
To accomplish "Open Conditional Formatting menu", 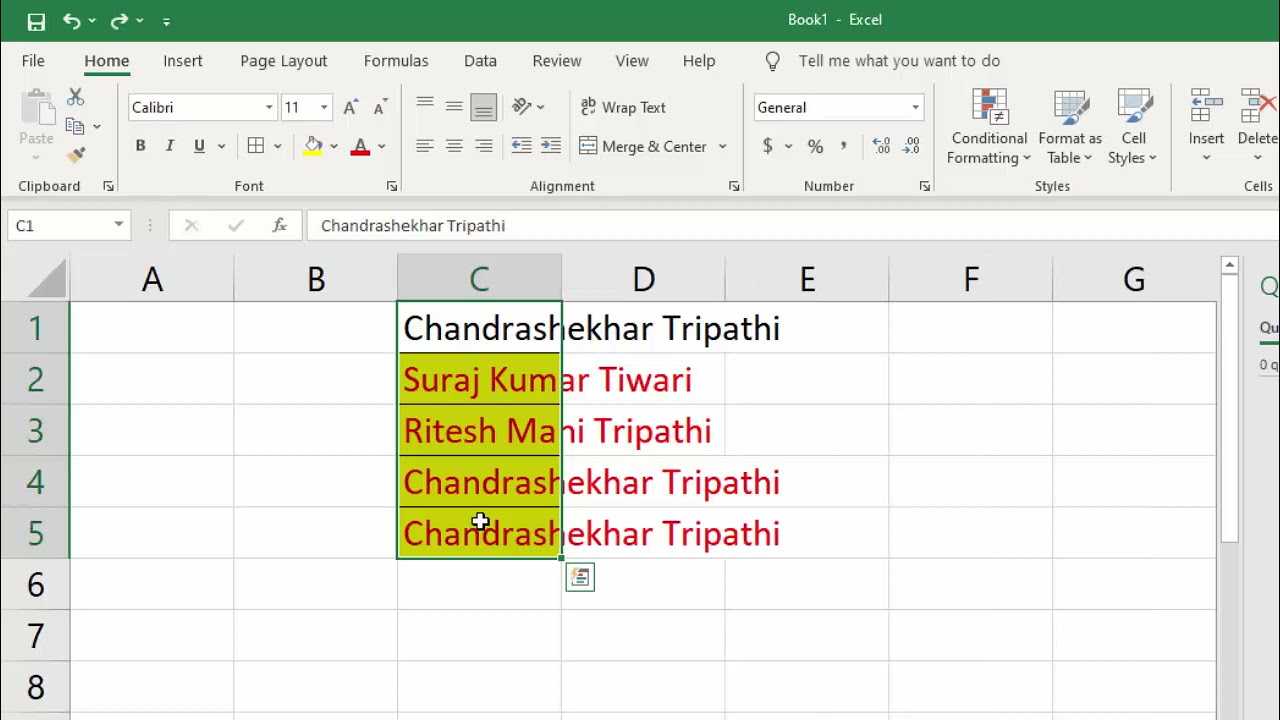I will tap(989, 127).
